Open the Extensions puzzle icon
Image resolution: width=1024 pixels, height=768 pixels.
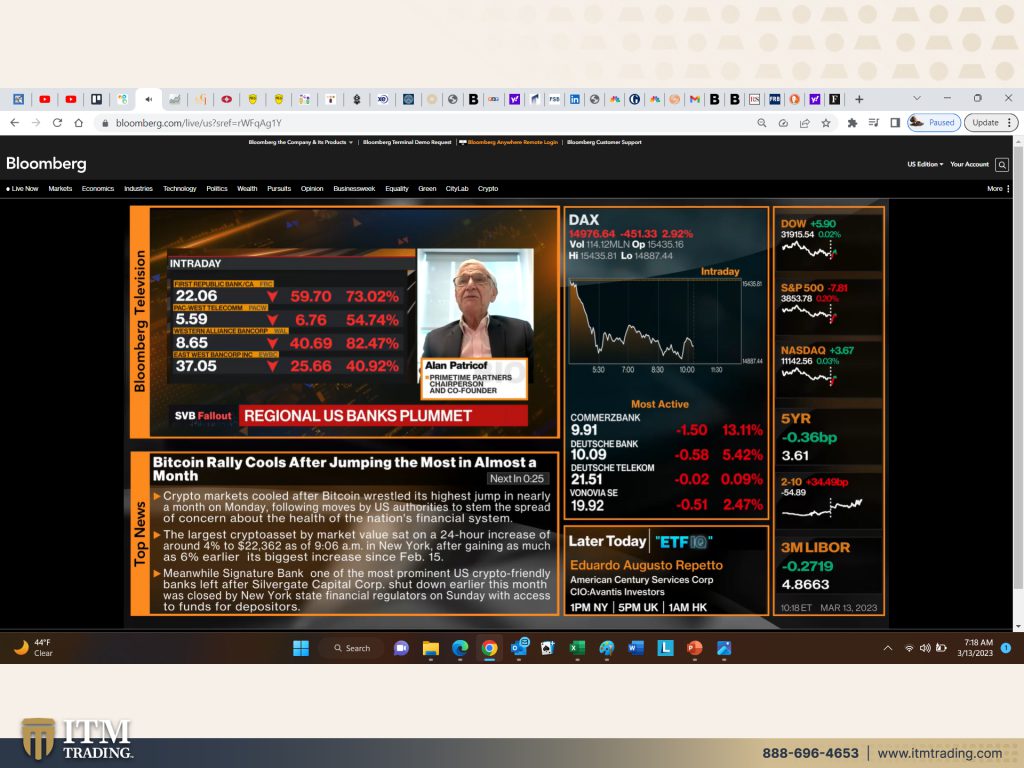(852, 123)
